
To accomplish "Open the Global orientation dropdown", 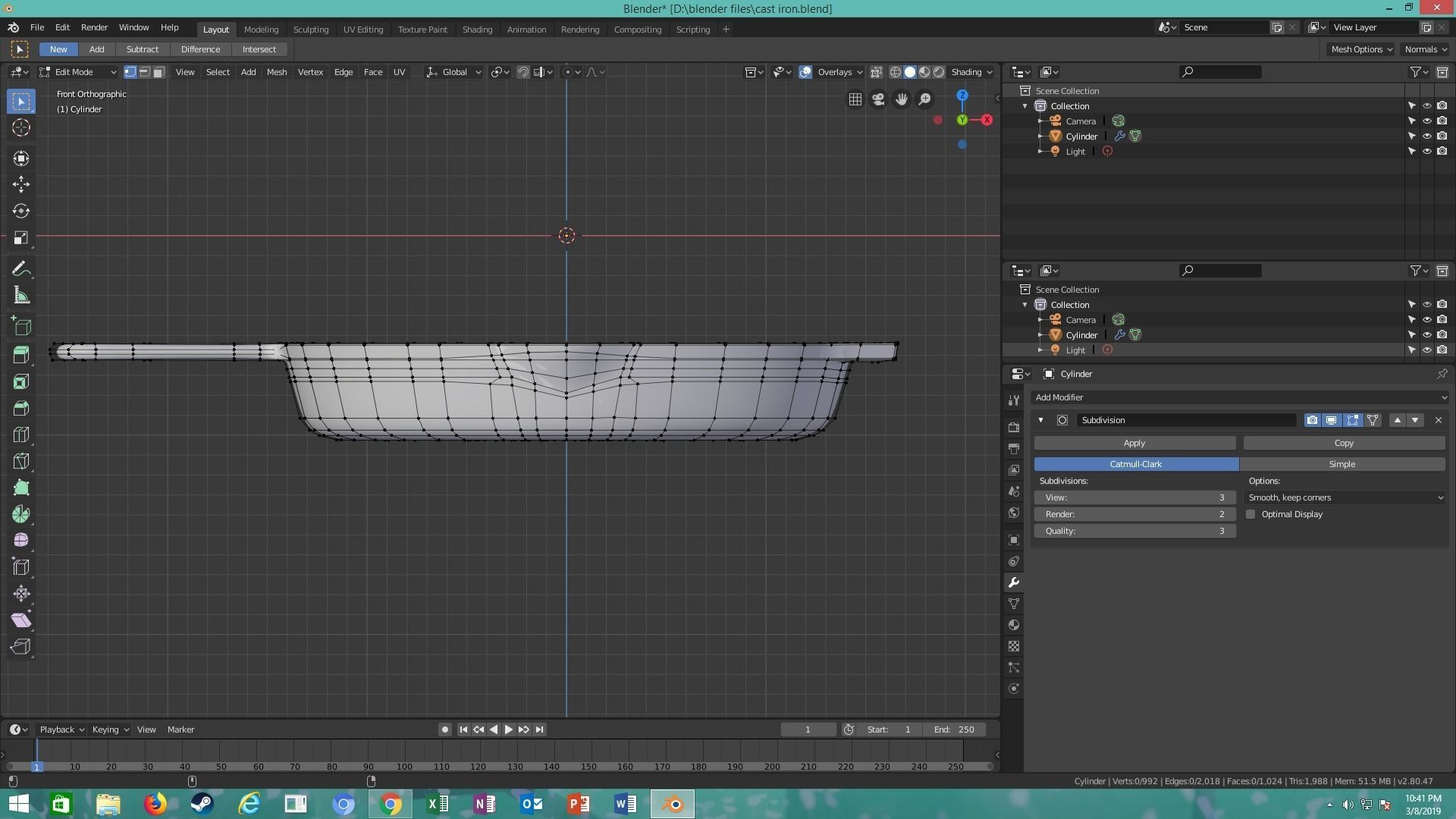I will point(453,72).
